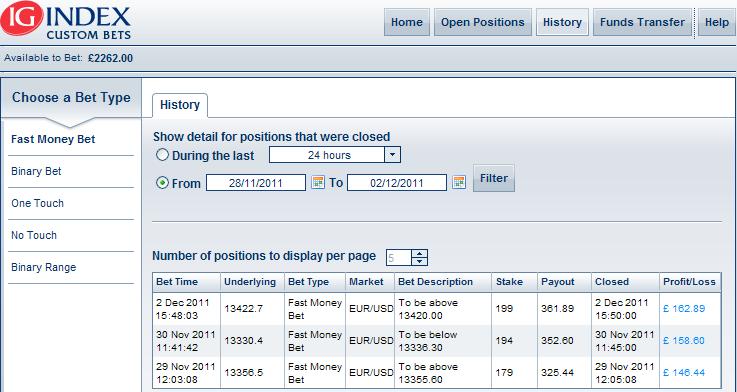The width and height of the screenshot is (737, 392).
Task: Apply the date Filter button
Action: [494, 178]
